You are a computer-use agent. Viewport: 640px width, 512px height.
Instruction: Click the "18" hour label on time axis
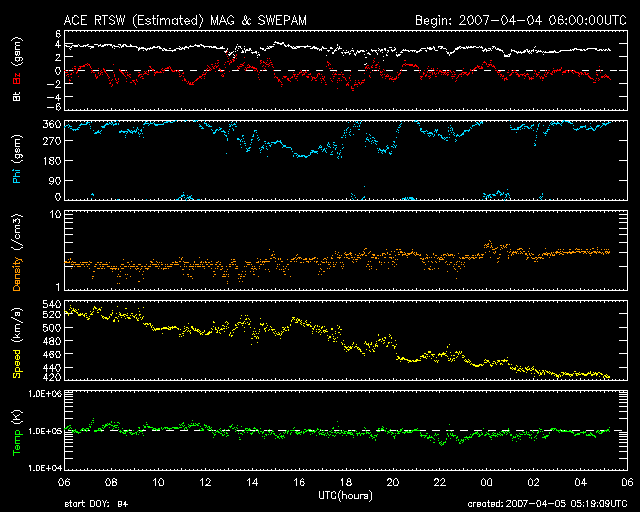[x=346, y=483]
